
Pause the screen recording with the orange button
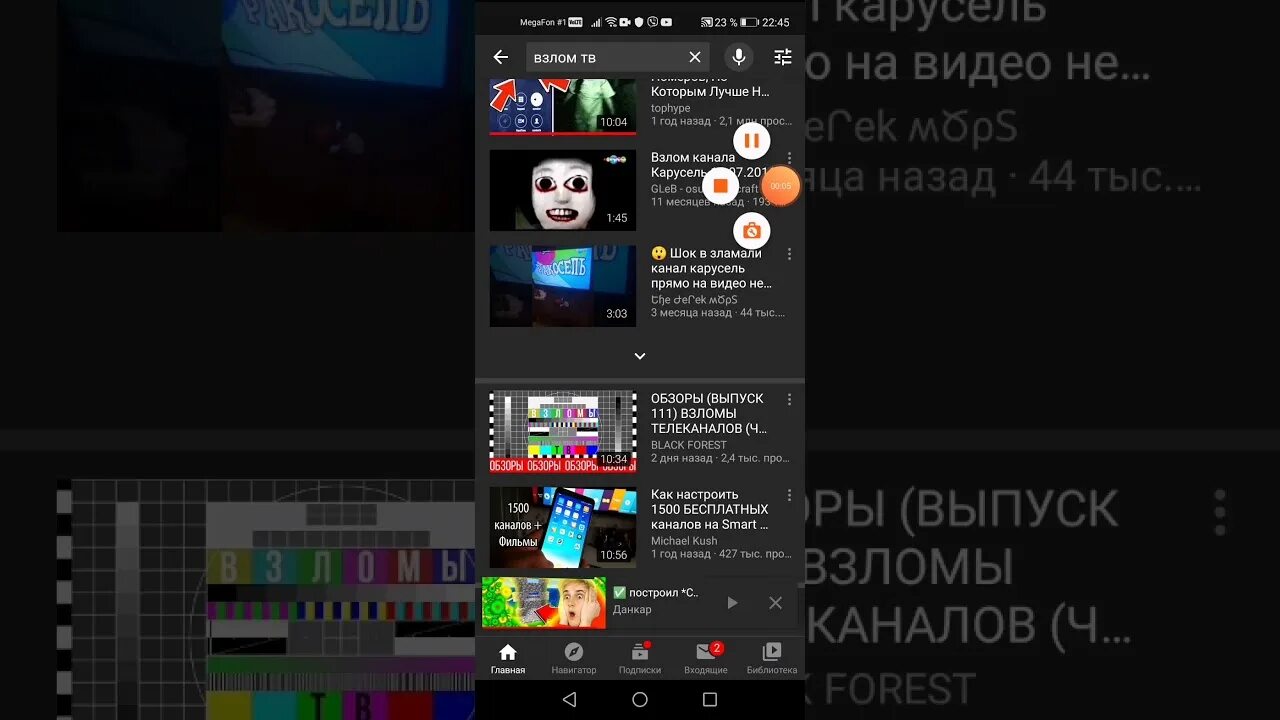[752, 141]
